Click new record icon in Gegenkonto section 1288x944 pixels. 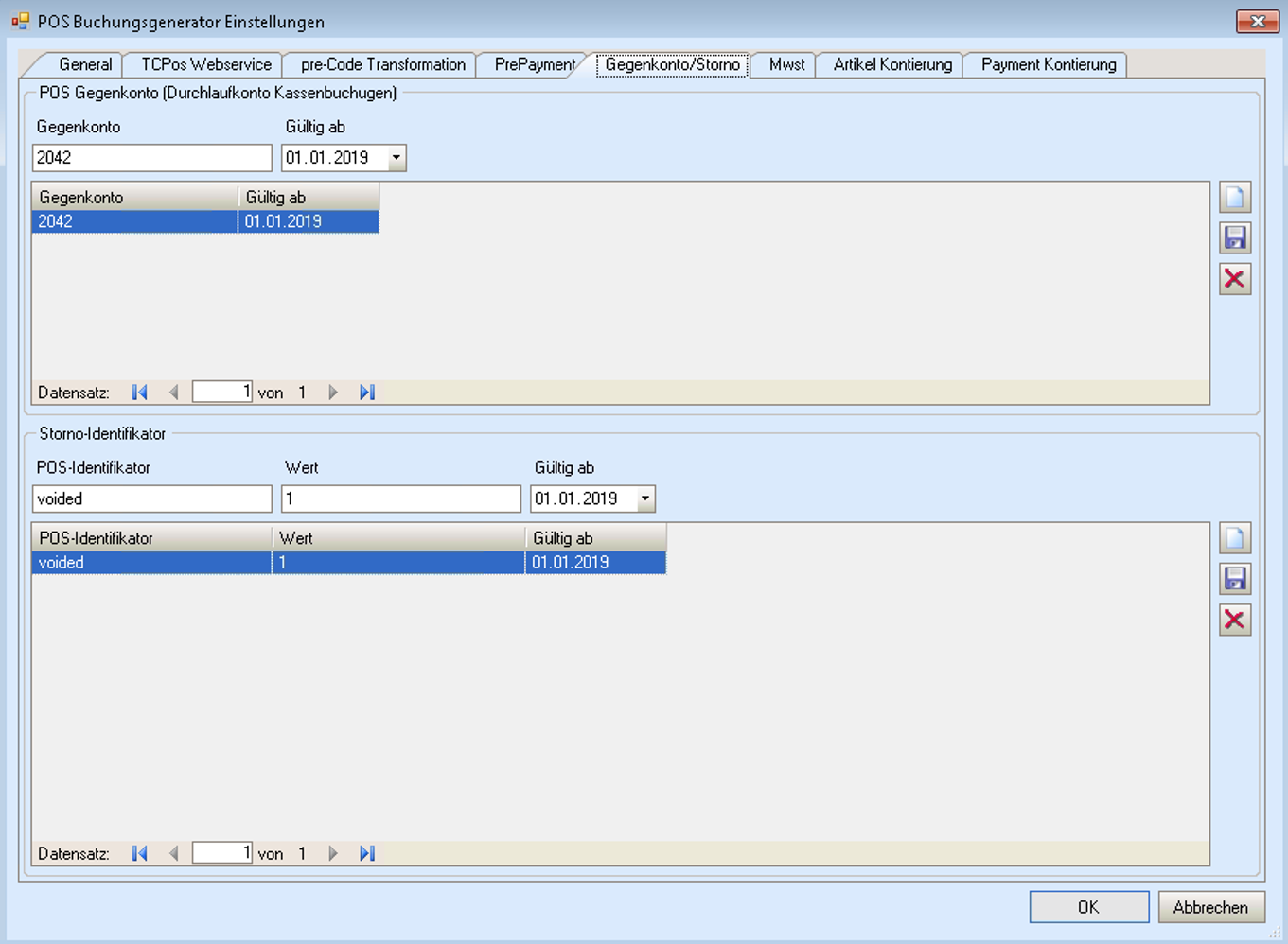[1235, 198]
